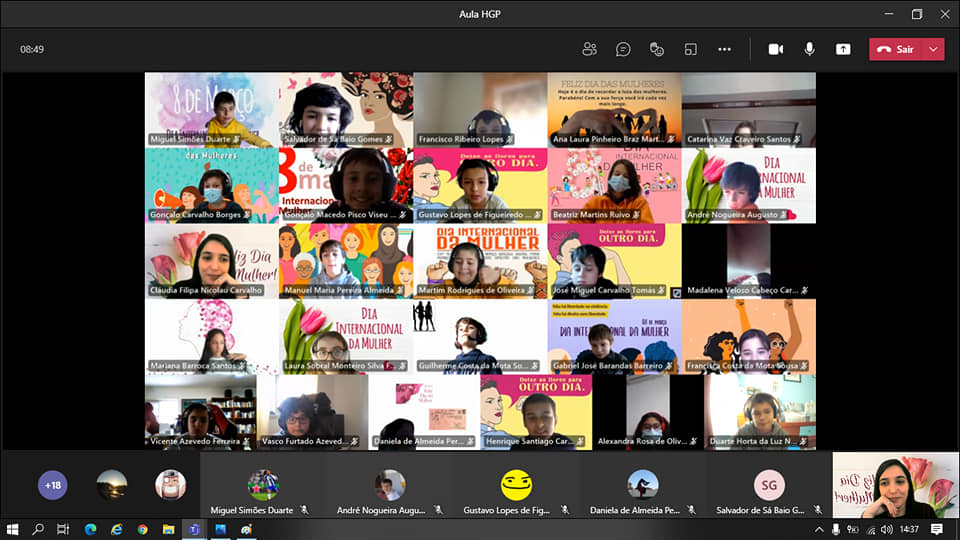Open the More actions ellipsis menu
Screen dimensions: 960x540
(724, 49)
